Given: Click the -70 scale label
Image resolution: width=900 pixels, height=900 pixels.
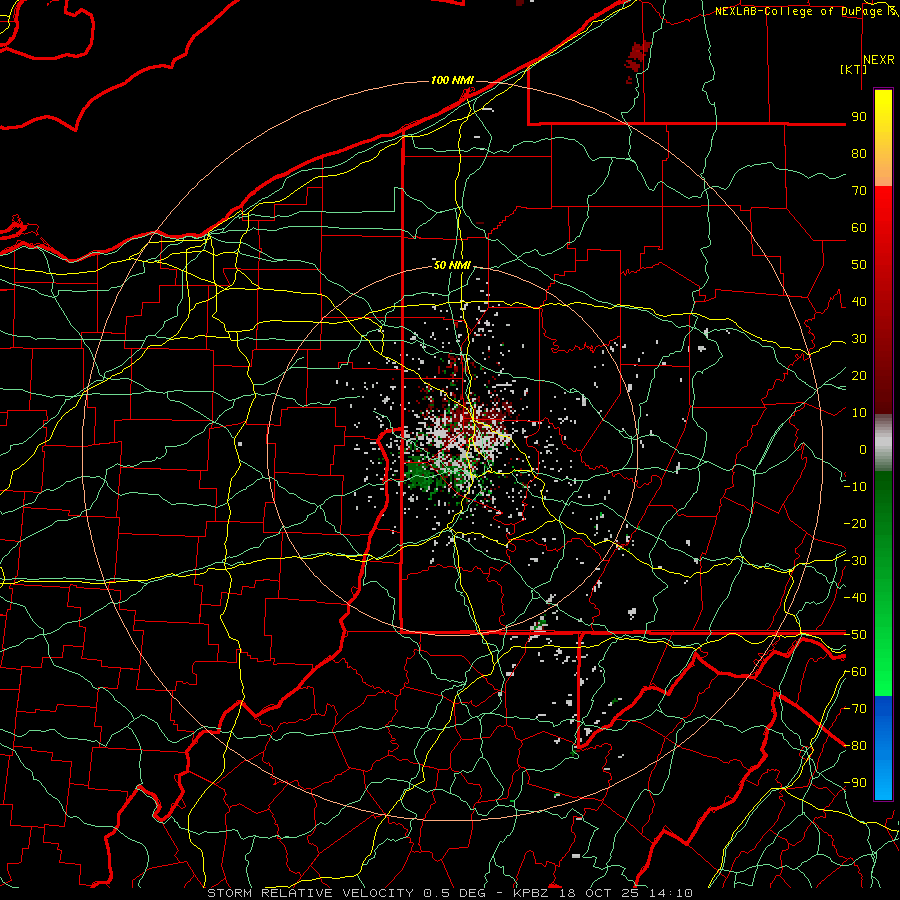Looking at the screenshot, I should coord(855,709).
